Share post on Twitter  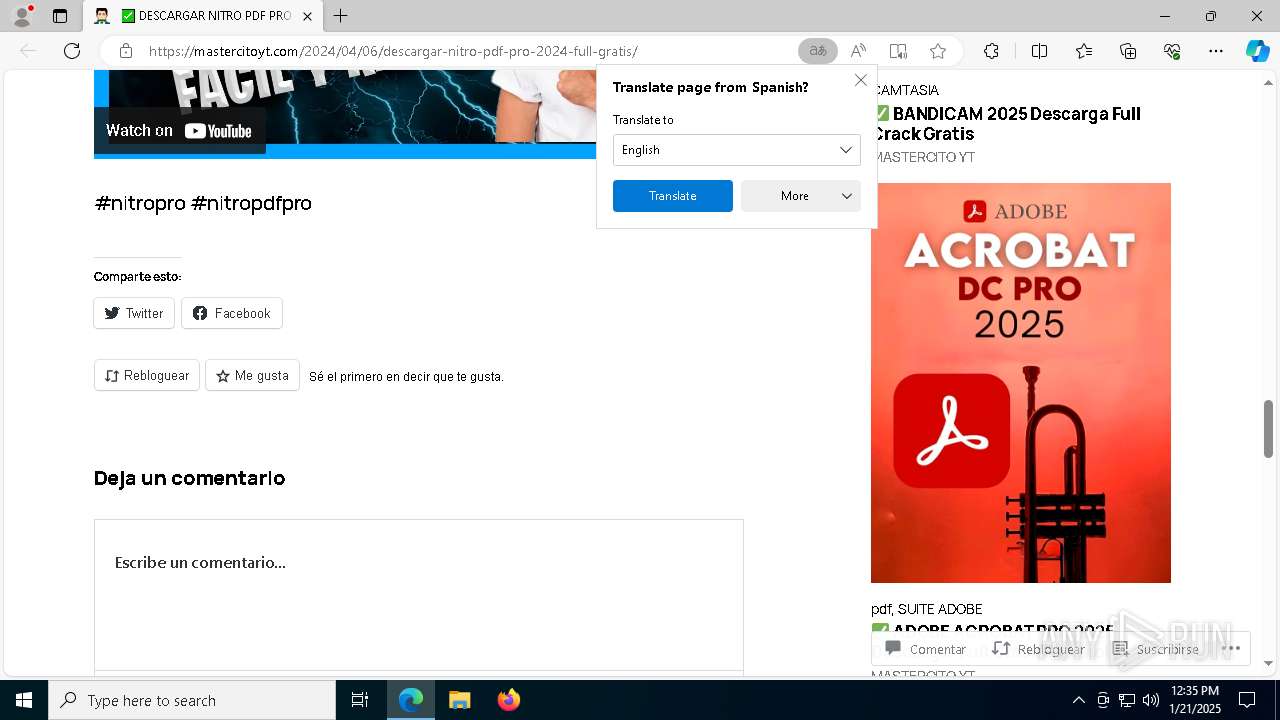[x=134, y=313]
